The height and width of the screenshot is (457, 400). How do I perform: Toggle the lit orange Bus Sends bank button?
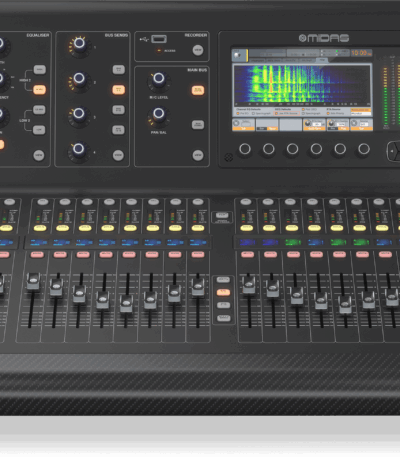[118, 90]
